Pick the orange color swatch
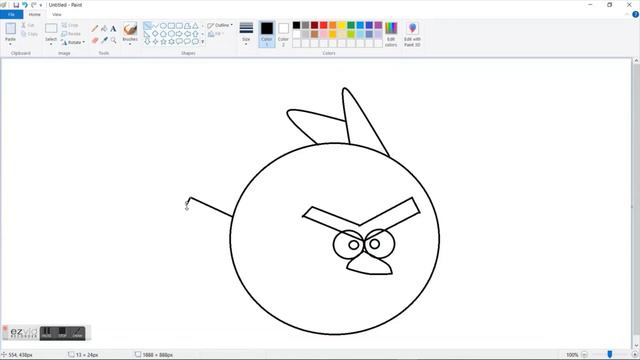This screenshot has width=640, height=360. [333, 25]
